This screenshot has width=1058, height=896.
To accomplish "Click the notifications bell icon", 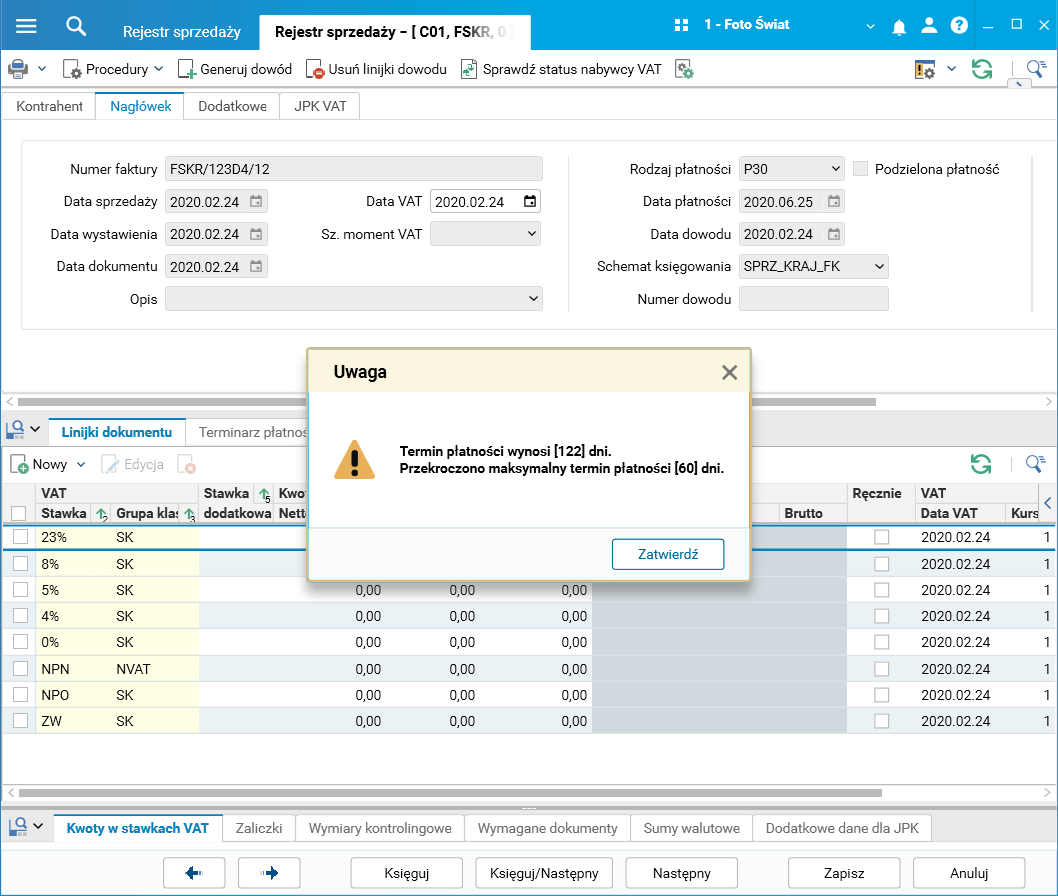I will point(900,25).
